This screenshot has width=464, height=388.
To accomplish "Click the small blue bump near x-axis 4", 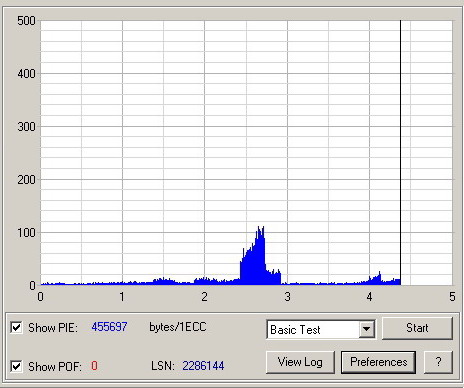I will click(376, 279).
